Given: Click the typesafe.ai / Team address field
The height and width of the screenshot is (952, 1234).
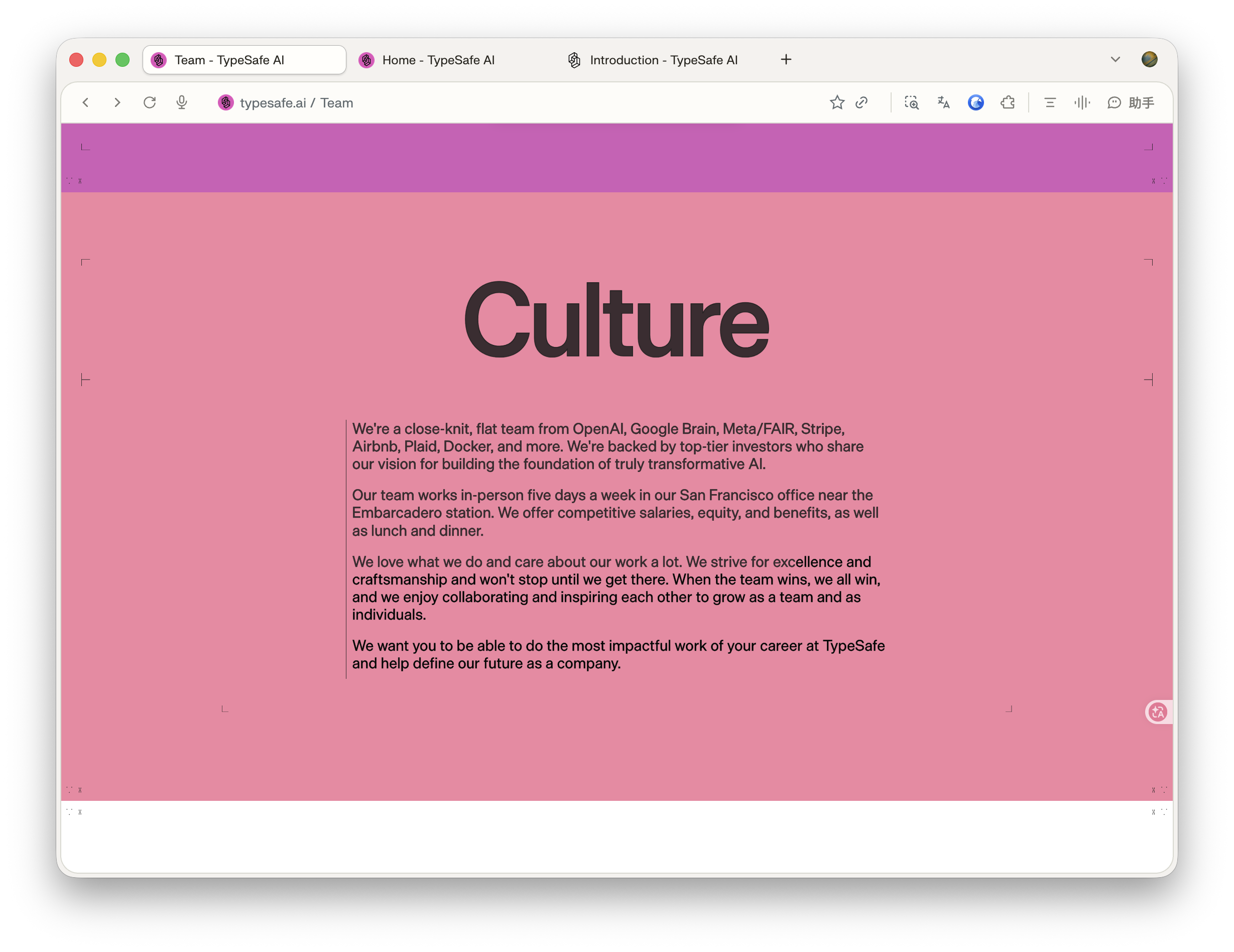Looking at the screenshot, I should (296, 103).
